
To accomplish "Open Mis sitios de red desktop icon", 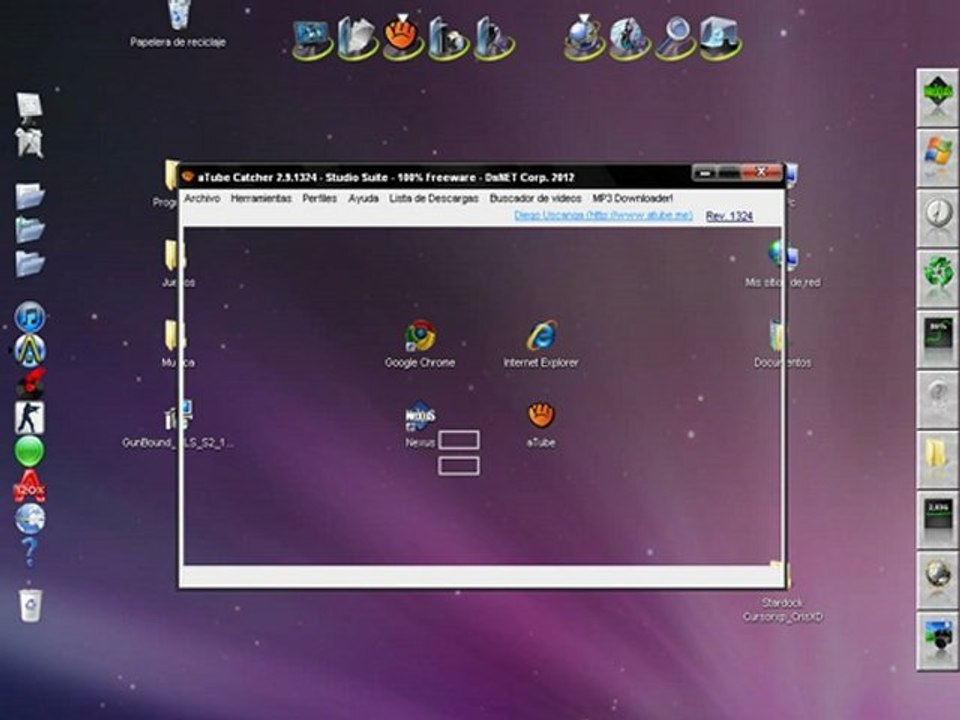I will point(782,263).
